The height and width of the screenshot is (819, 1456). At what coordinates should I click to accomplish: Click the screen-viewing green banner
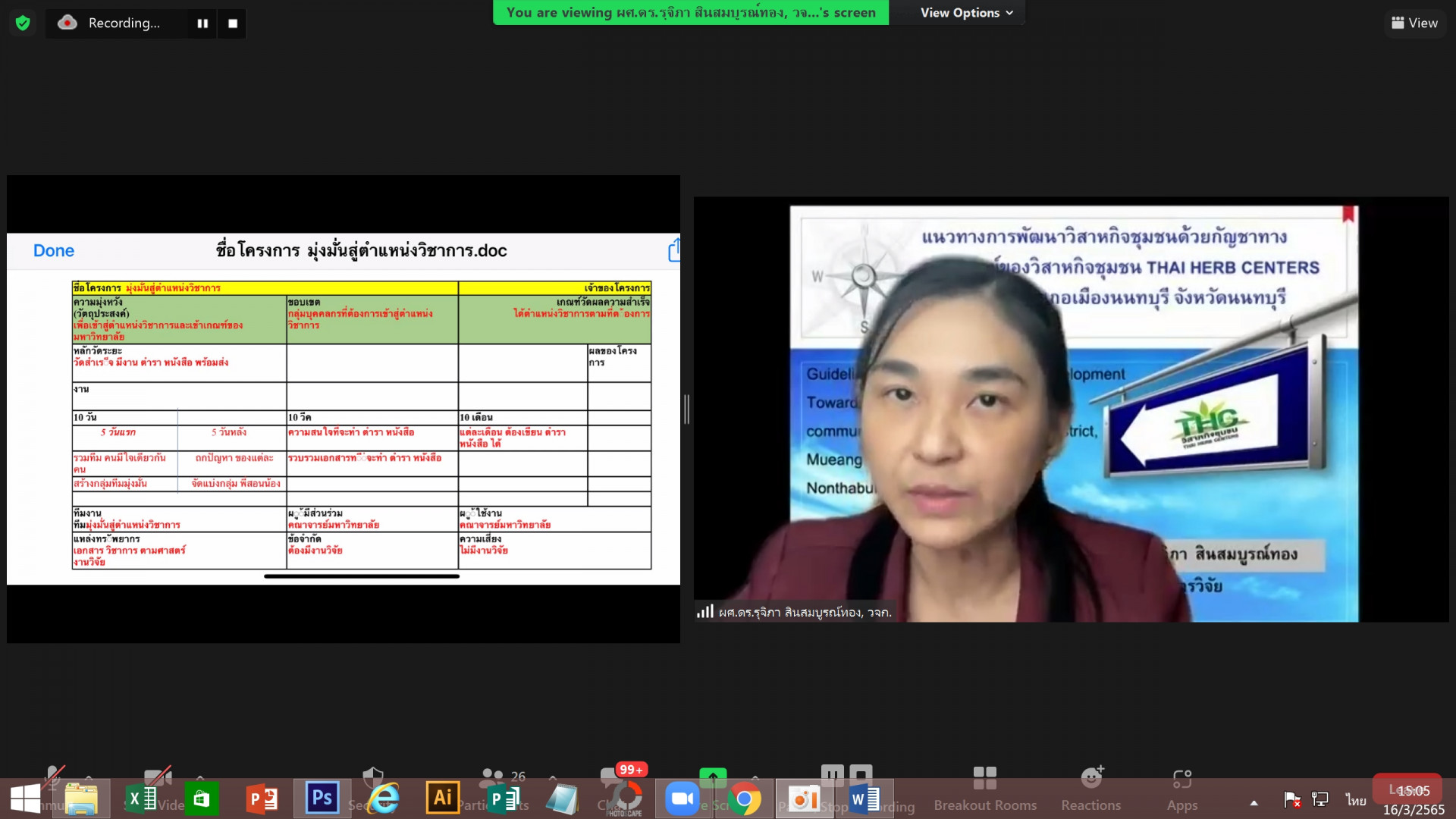(691, 12)
